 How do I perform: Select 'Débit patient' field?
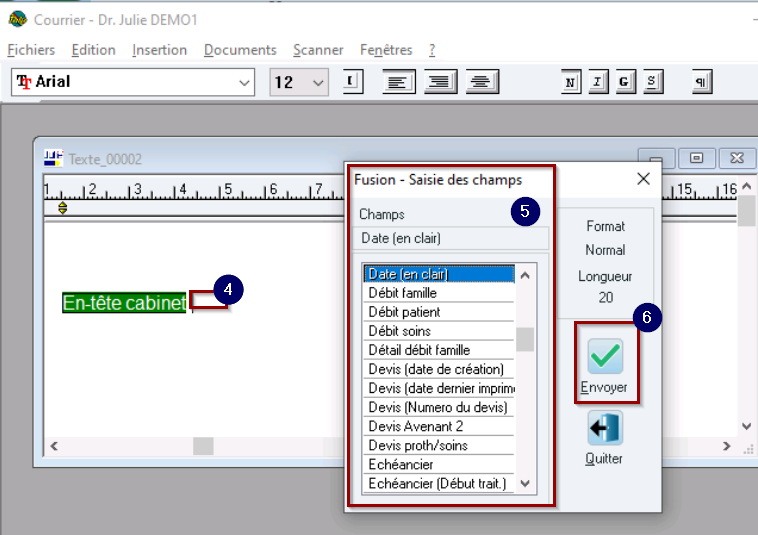coord(438,312)
